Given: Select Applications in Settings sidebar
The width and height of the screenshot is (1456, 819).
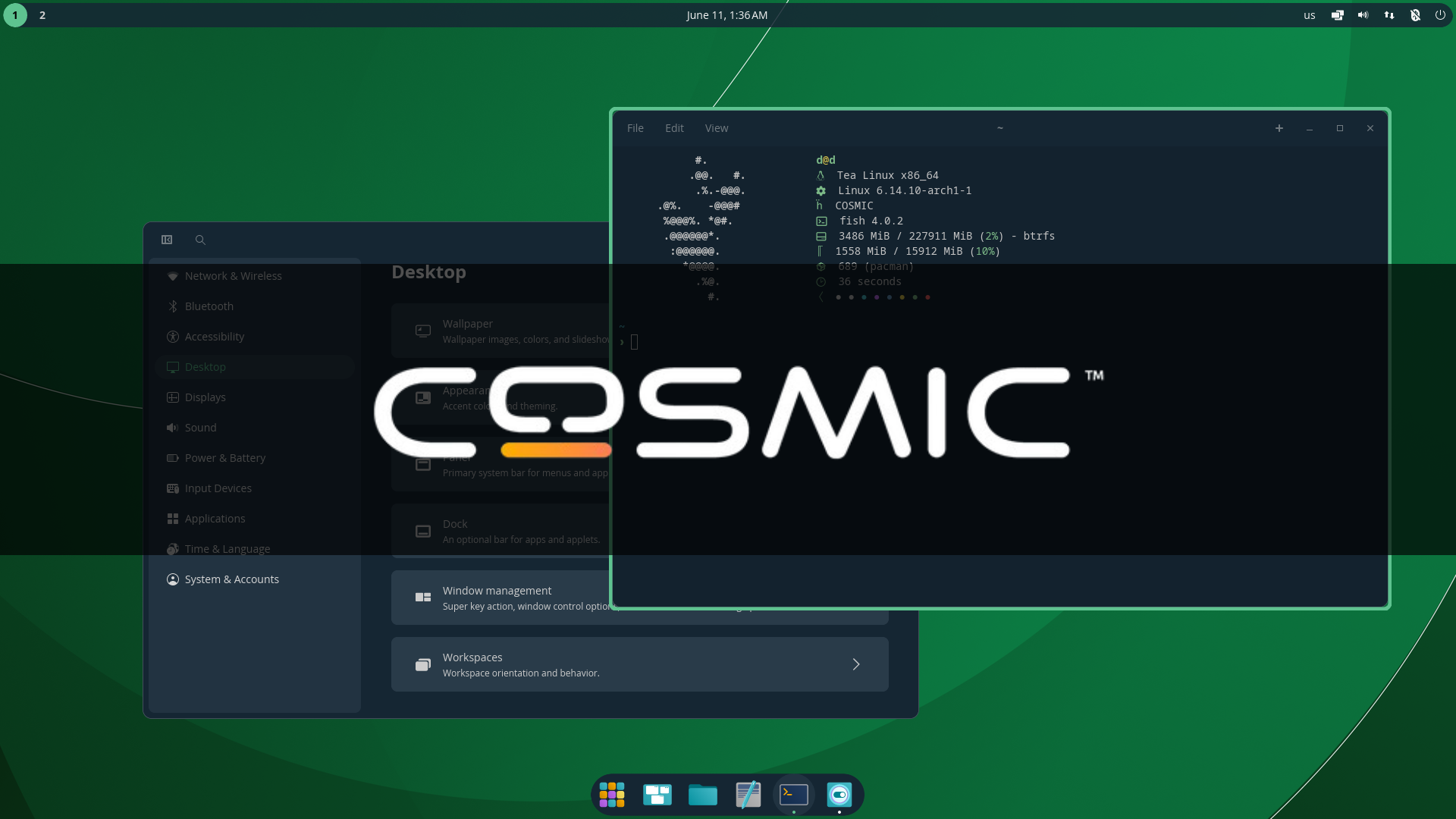Looking at the screenshot, I should 255,519.
